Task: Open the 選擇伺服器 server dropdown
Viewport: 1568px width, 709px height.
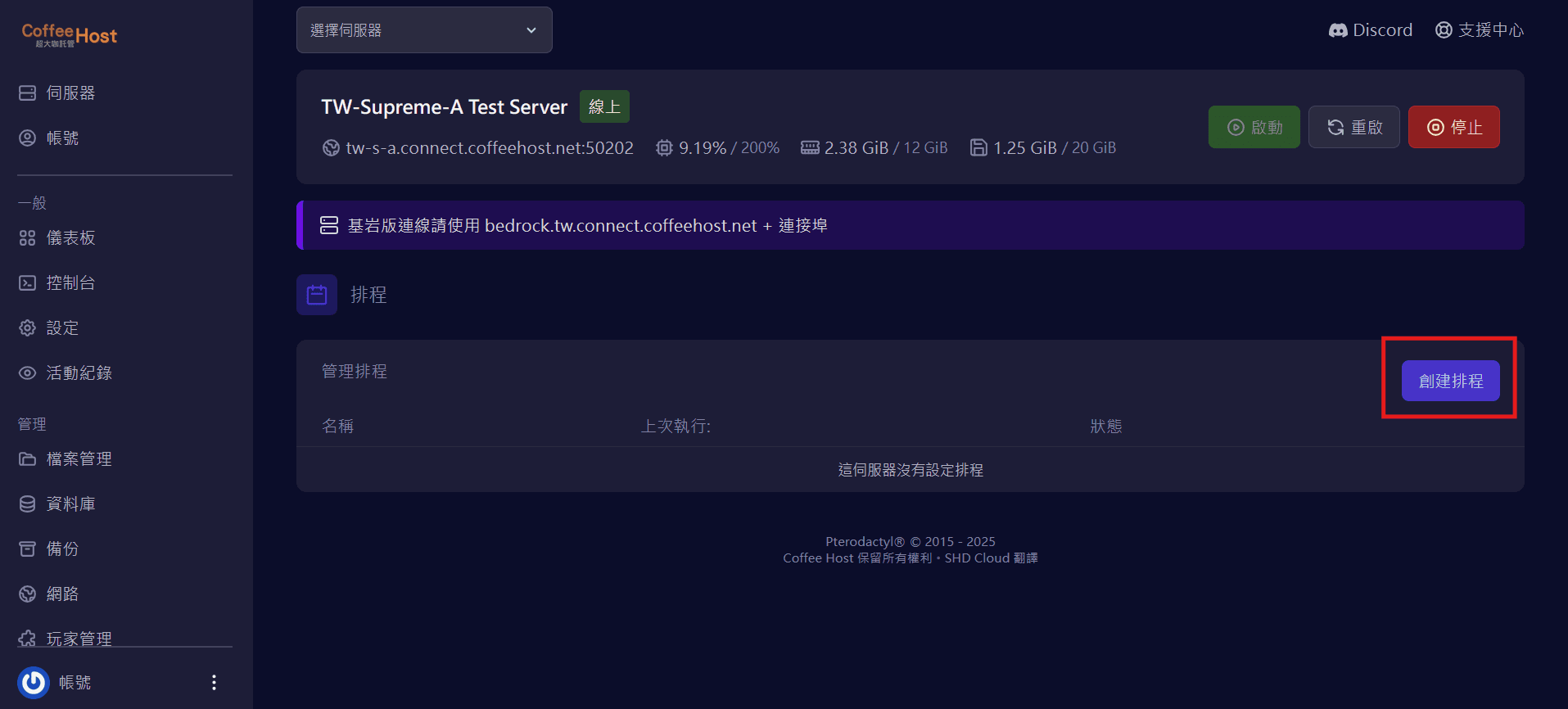Action: [424, 30]
